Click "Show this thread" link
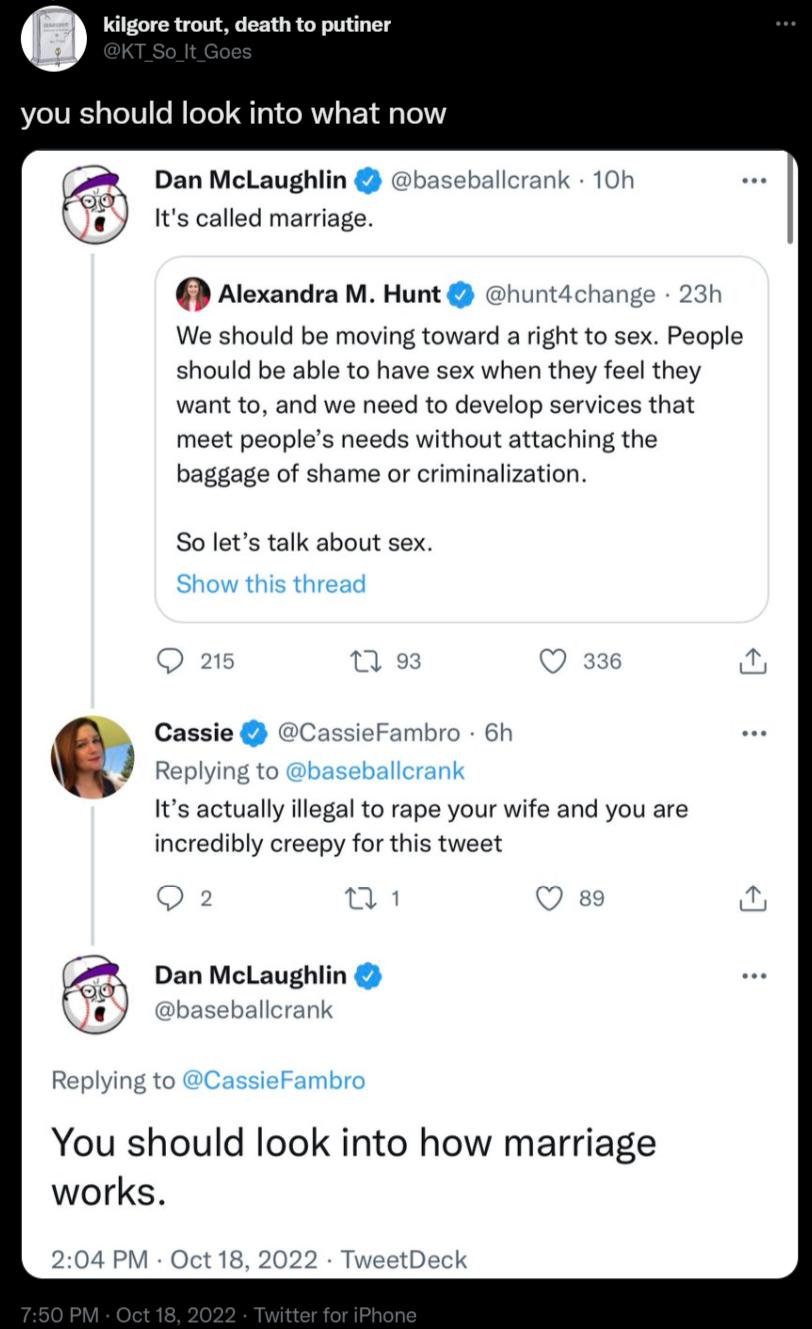This screenshot has width=812, height=1329. tap(271, 584)
